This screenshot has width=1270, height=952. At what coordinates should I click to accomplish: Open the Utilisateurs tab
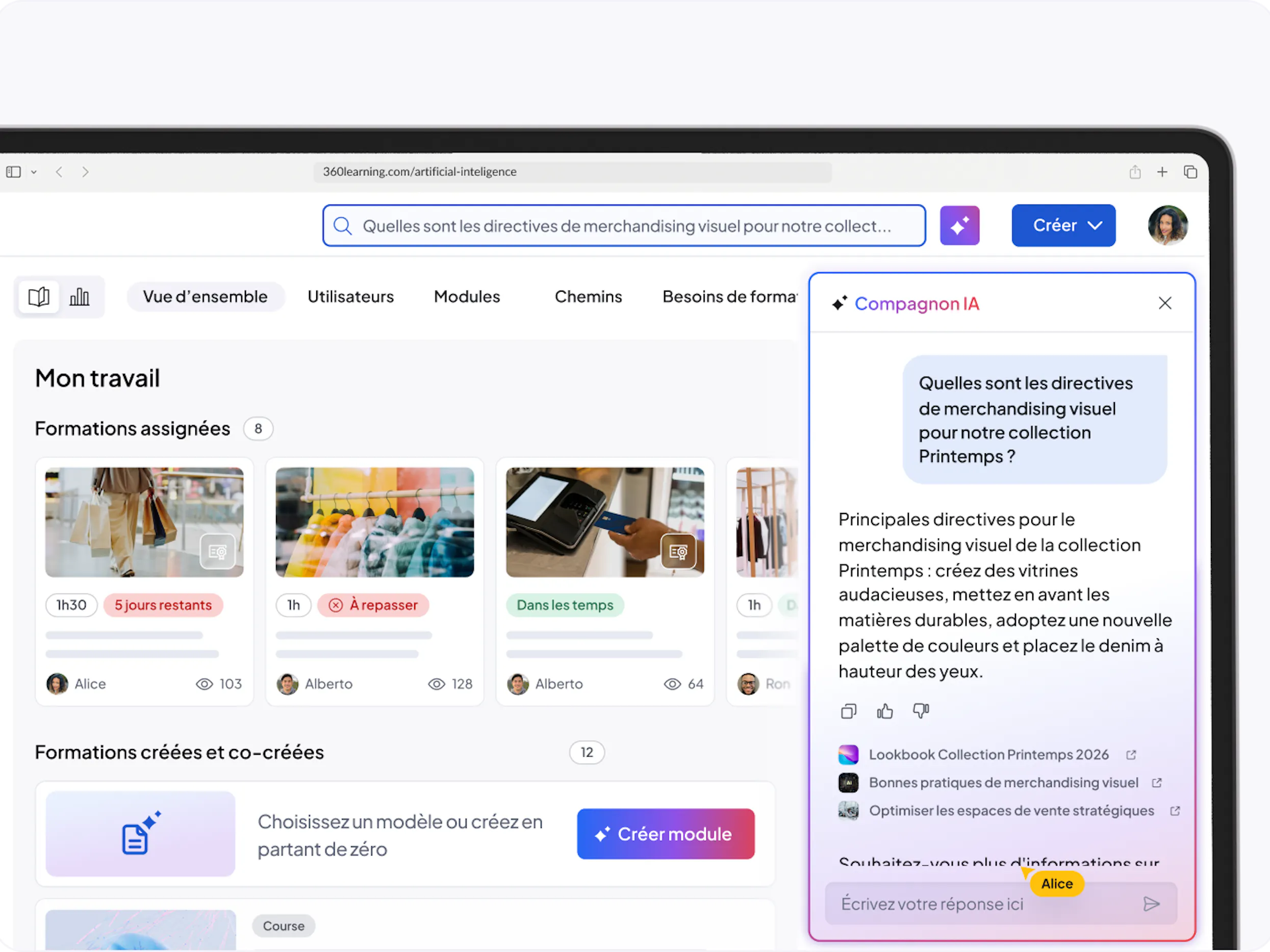(351, 297)
